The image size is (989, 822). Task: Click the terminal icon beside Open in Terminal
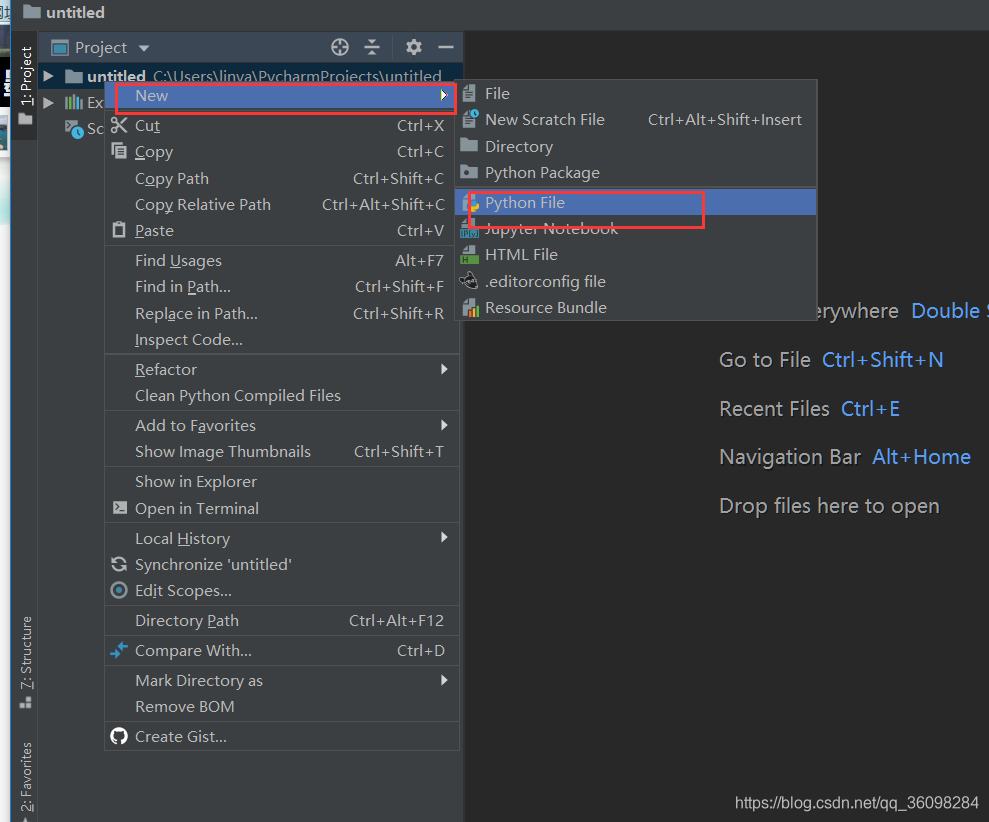tap(119, 508)
